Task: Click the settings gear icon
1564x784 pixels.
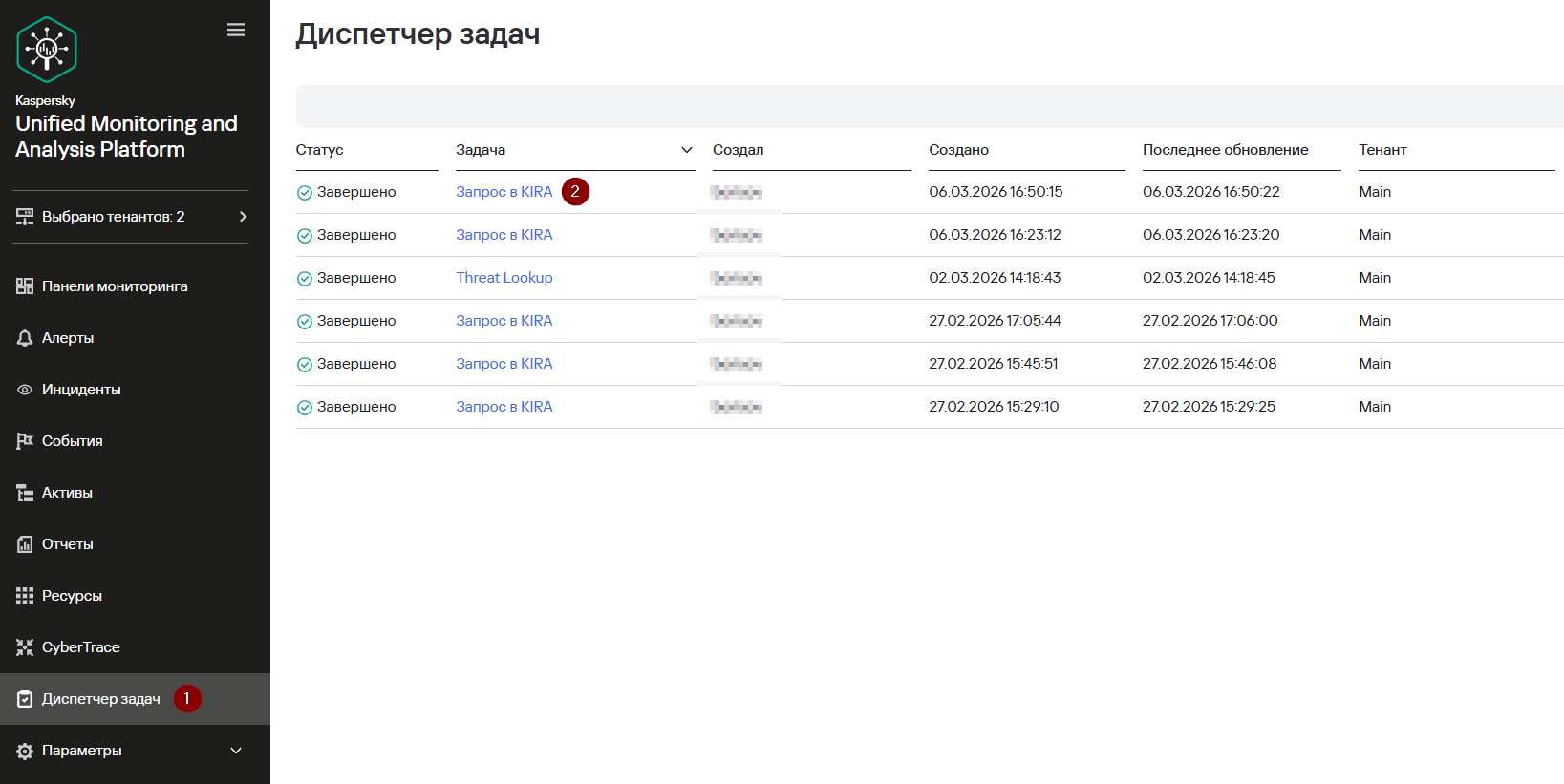Action: pyautogui.click(x=25, y=751)
